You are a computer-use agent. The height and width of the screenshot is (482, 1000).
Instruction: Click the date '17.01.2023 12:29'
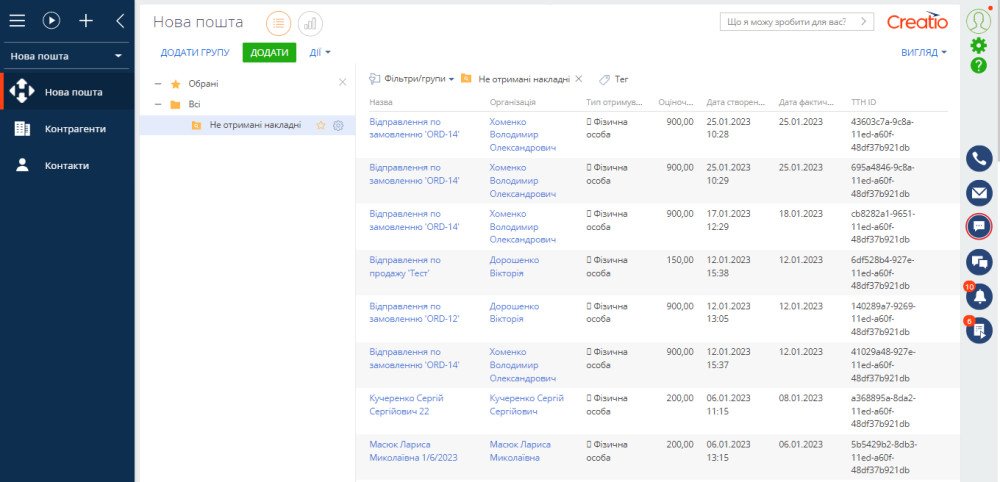(x=728, y=220)
